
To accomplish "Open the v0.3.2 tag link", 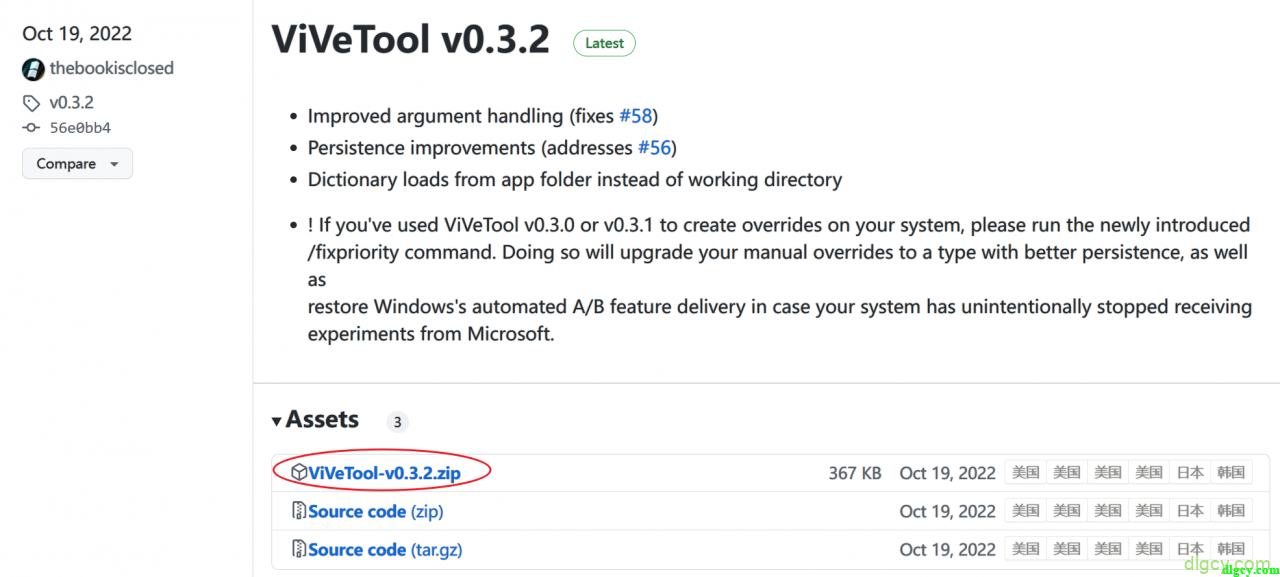I will point(71,102).
